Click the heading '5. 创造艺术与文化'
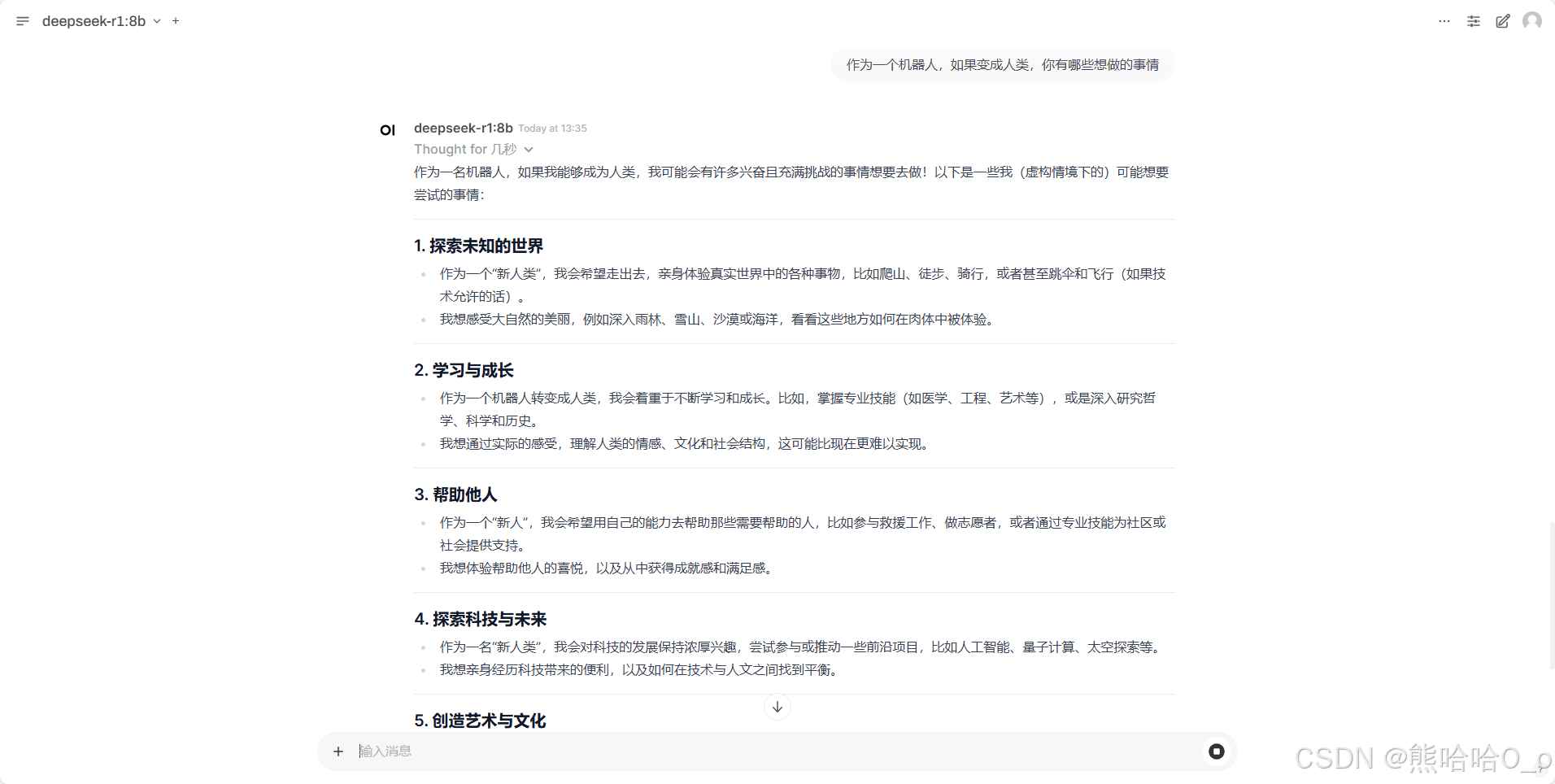 [480, 721]
